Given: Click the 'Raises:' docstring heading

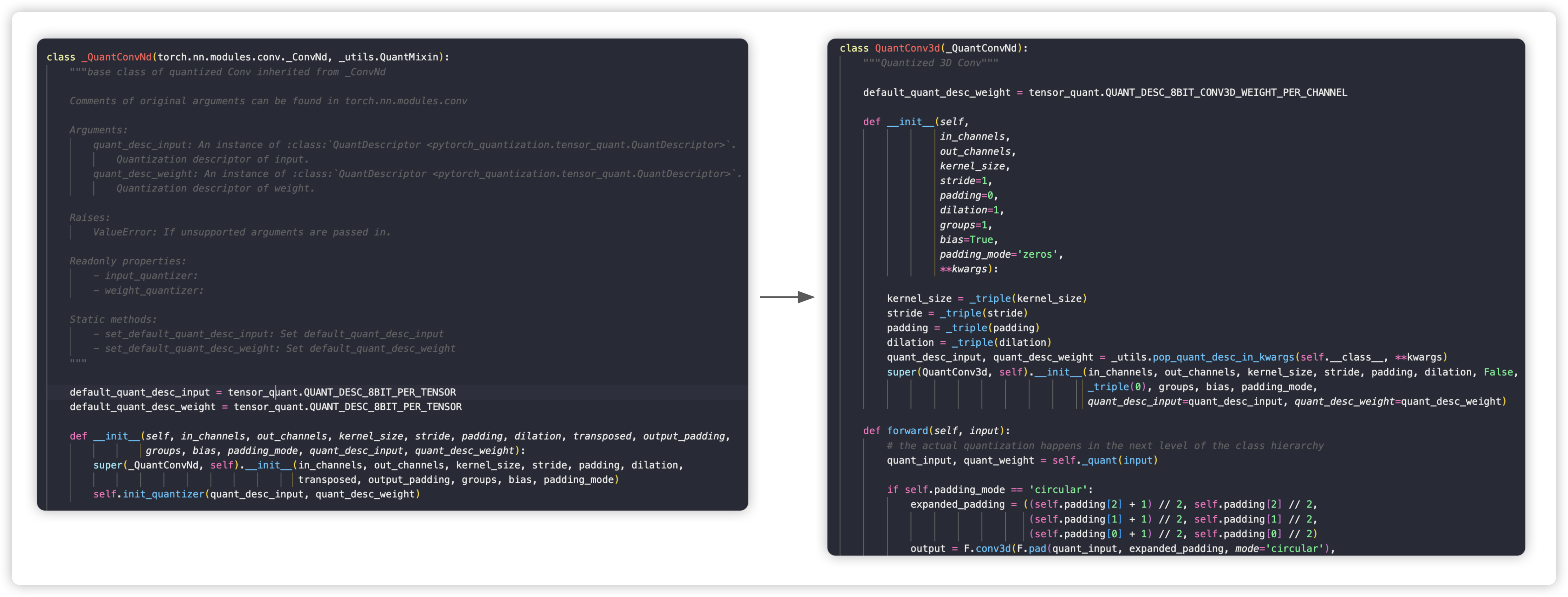Looking at the screenshot, I should click(90, 218).
